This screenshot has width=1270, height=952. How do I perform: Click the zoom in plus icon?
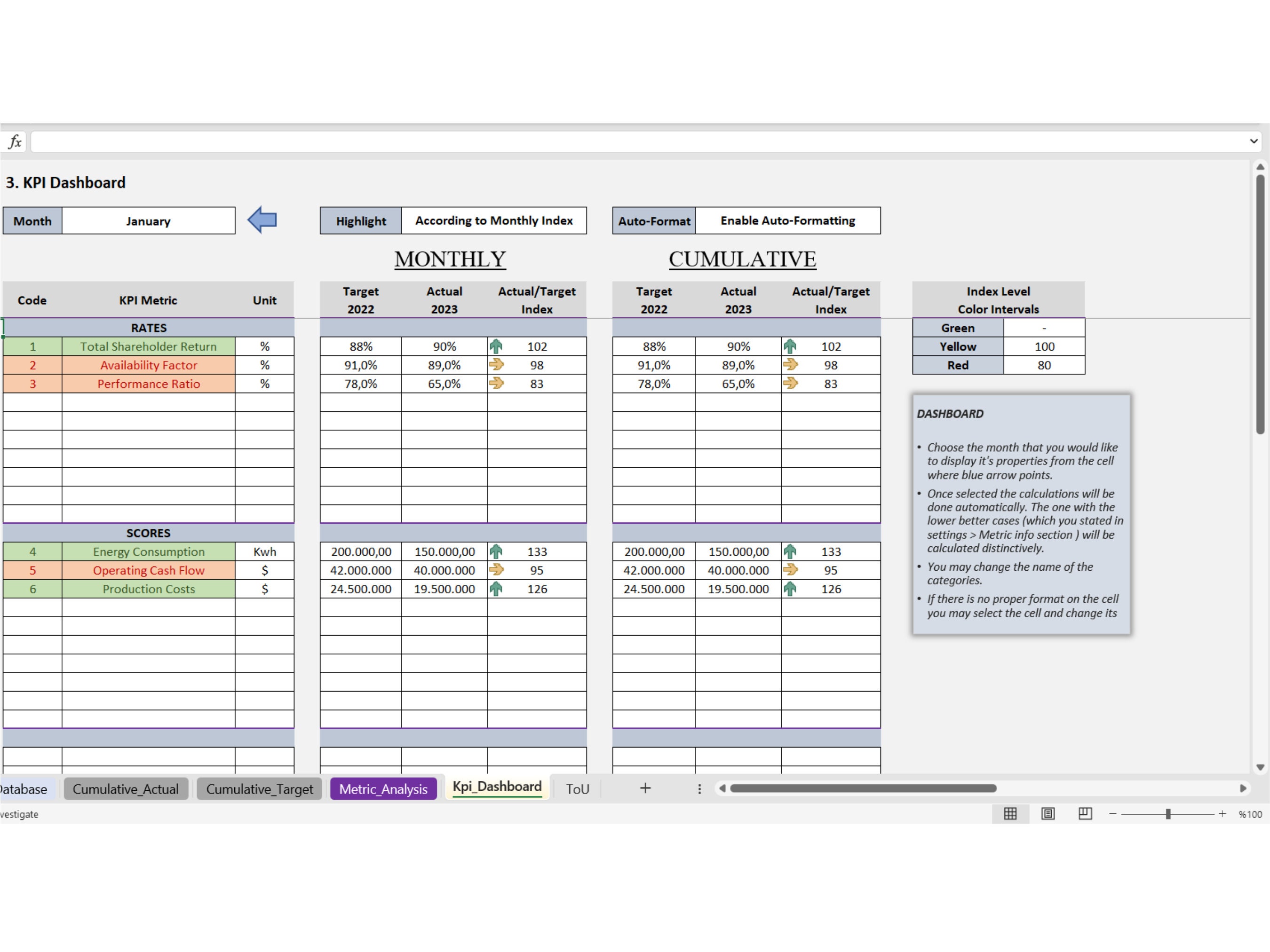pos(1222,814)
